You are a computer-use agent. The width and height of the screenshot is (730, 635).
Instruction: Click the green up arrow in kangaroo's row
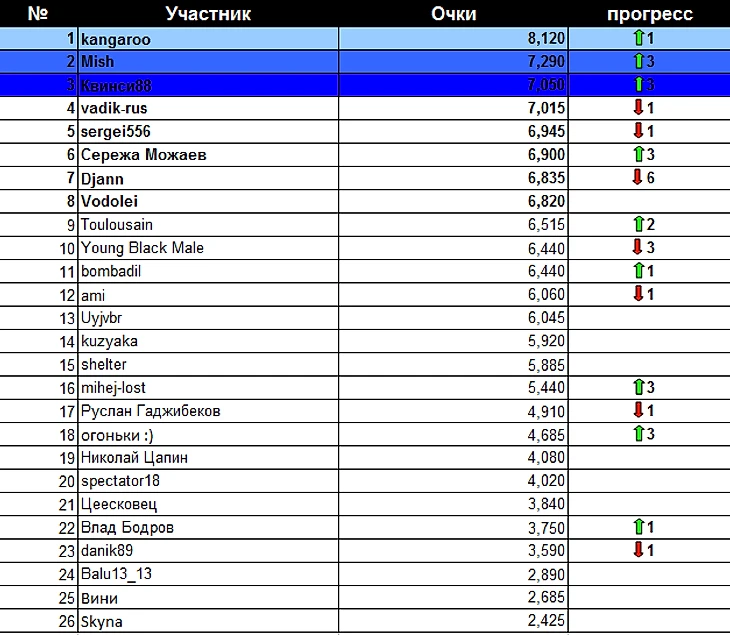(636, 39)
